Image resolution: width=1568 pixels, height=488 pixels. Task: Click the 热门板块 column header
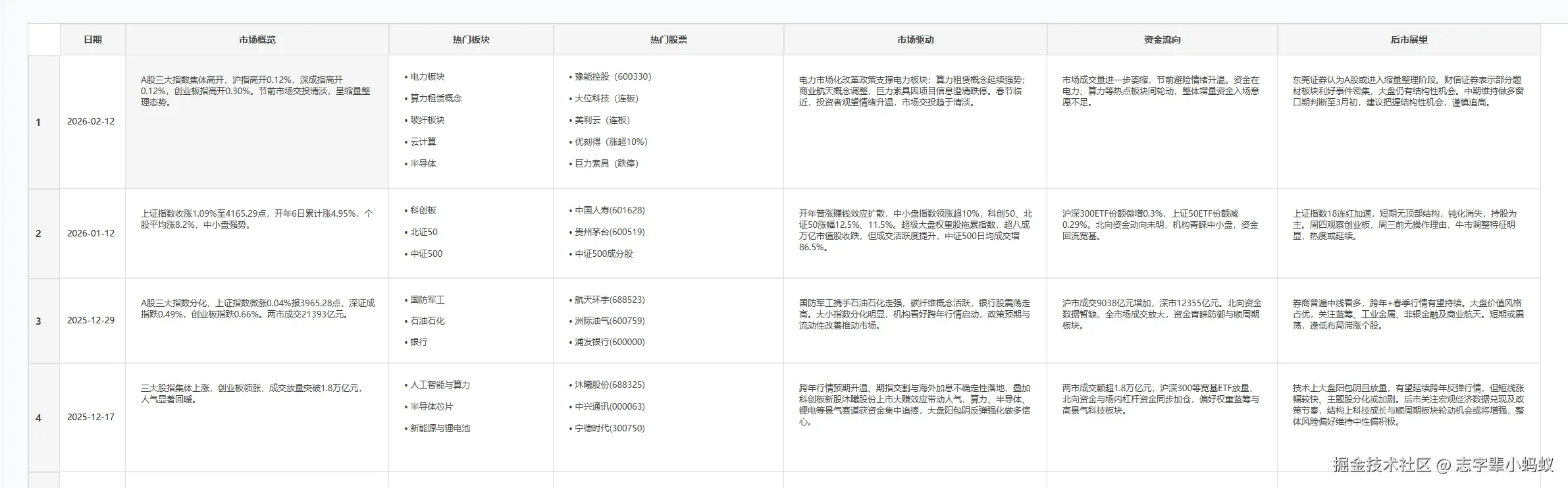coord(471,40)
